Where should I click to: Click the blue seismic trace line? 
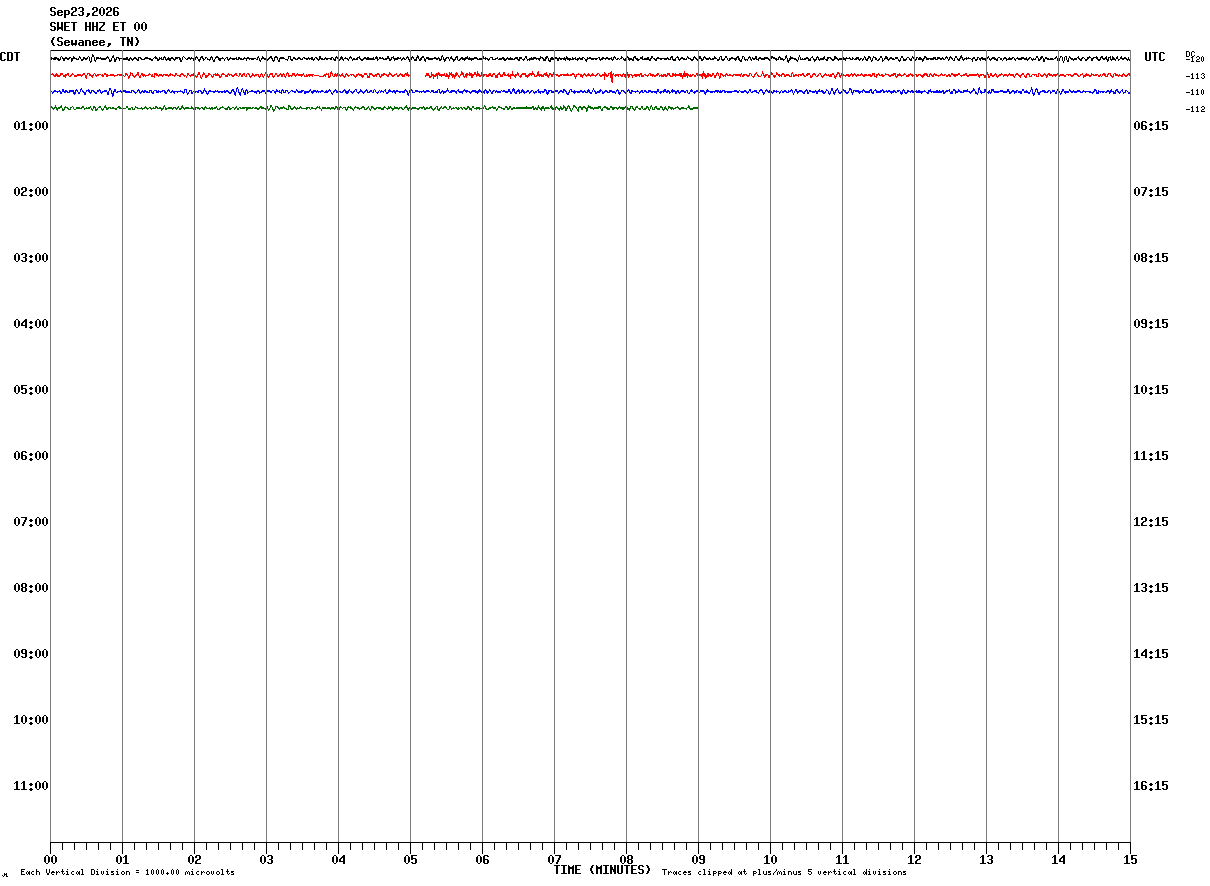click(x=590, y=91)
